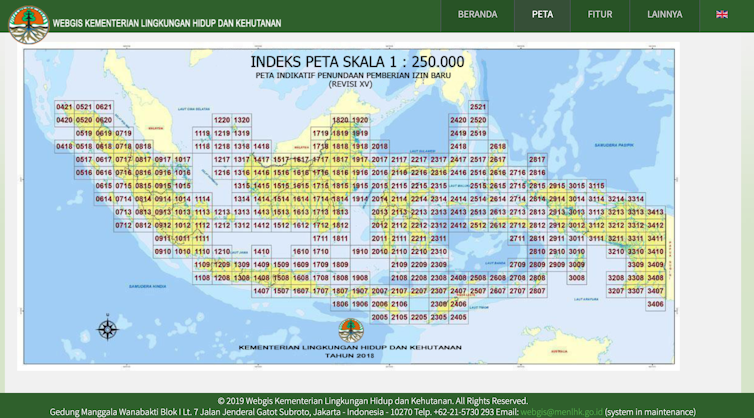Image resolution: width=754 pixels, height=418 pixels.
Task: Select map sheet 1806
Action: coord(340,304)
